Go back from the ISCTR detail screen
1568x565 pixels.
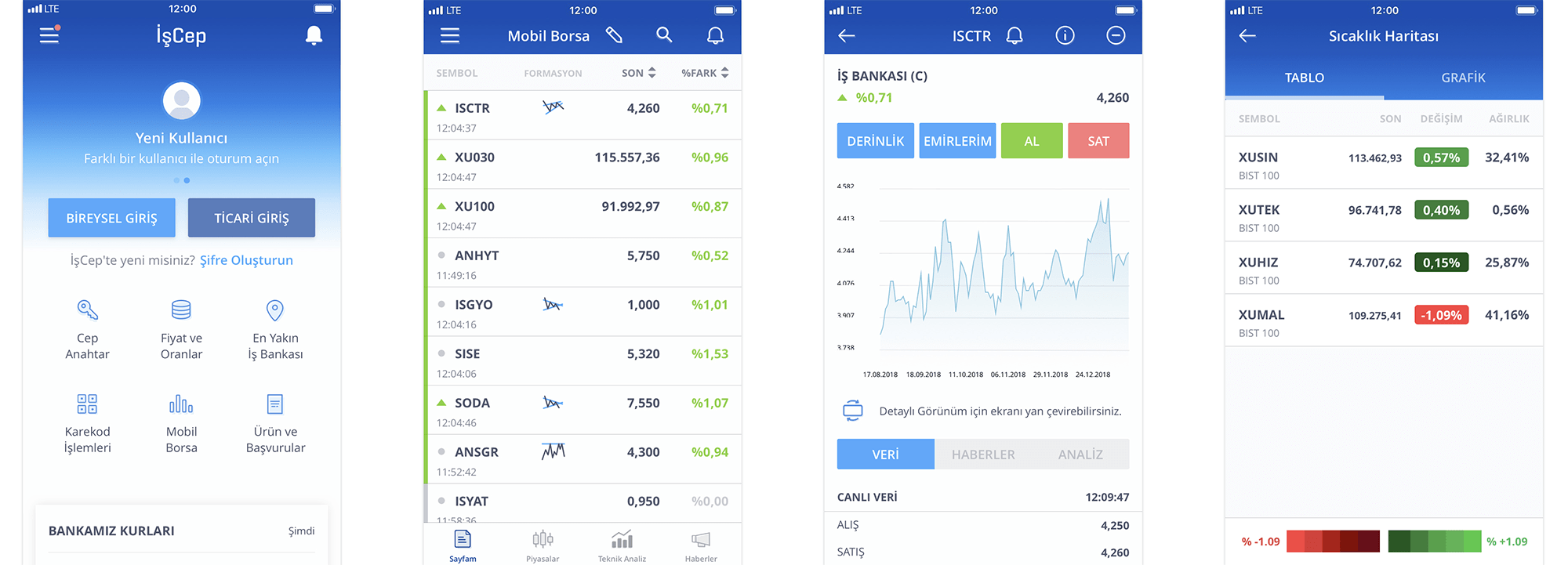847,35
